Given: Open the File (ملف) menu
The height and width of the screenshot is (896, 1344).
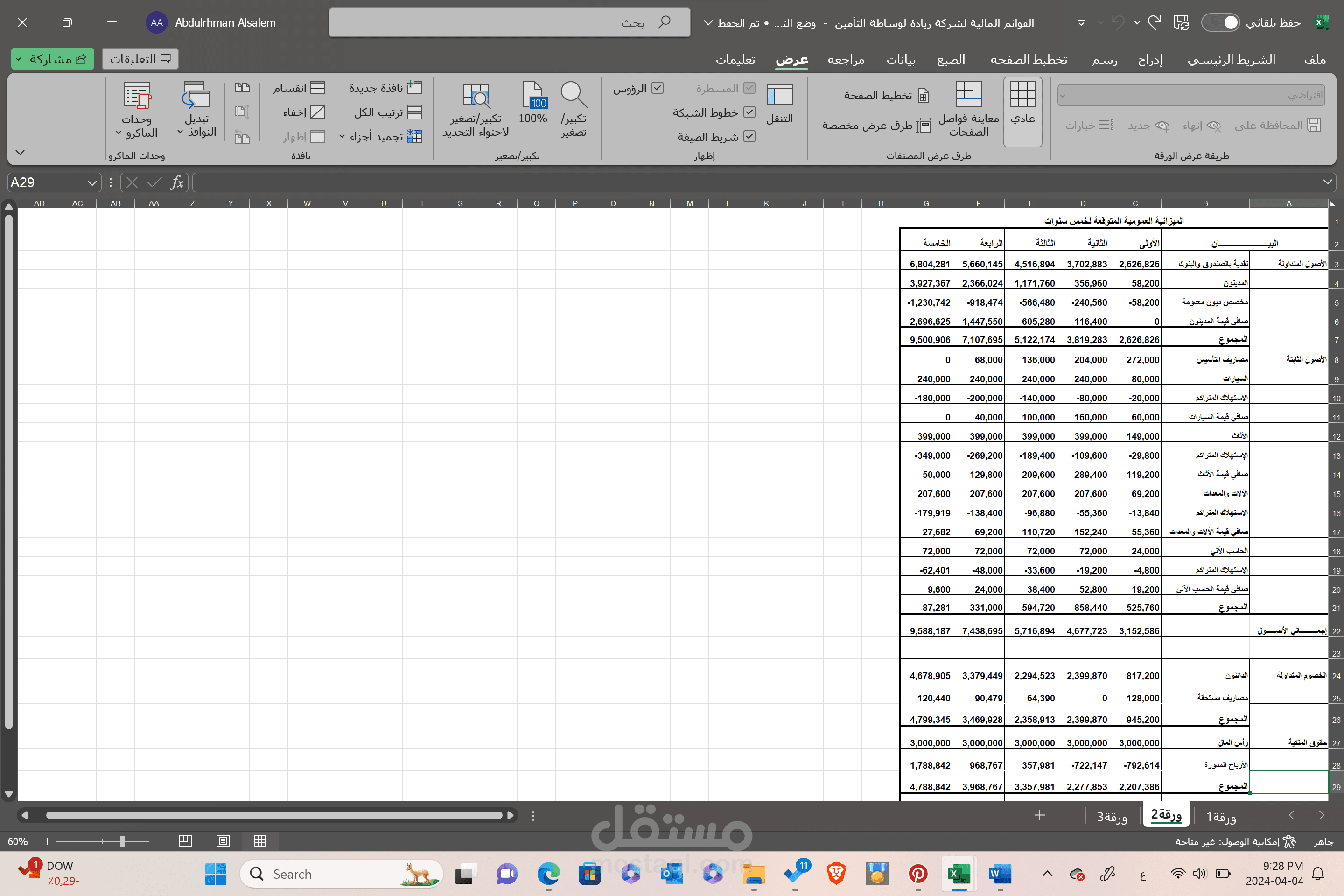Looking at the screenshot, I should (1315, 59).
